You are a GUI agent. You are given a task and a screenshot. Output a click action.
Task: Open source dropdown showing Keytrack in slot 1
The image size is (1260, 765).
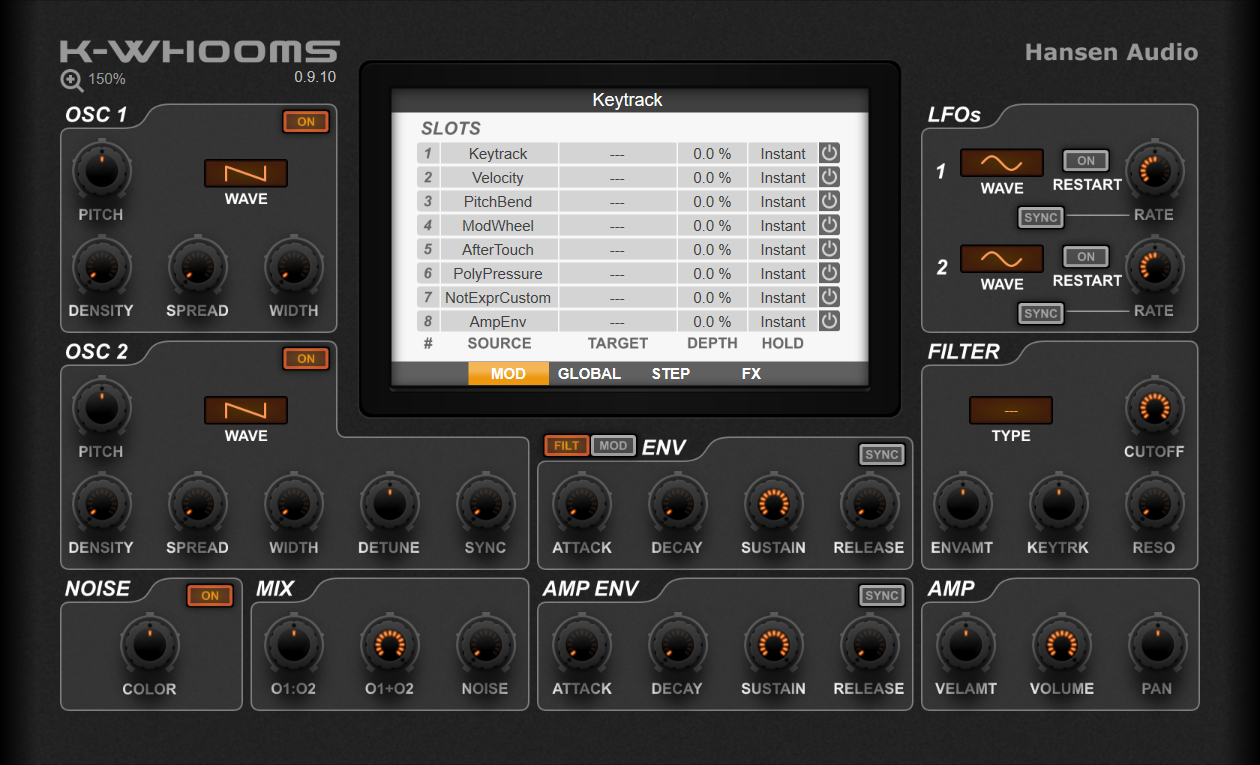pos(498,153)
